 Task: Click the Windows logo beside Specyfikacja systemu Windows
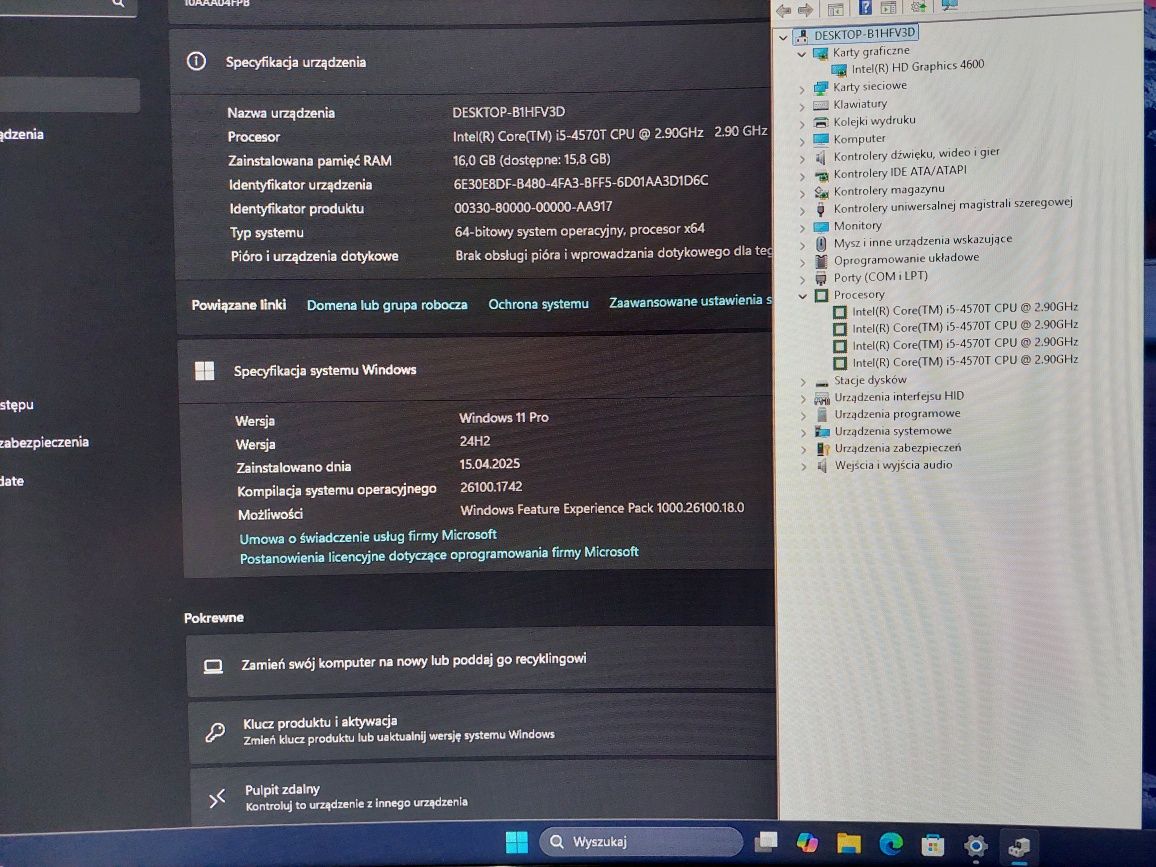[x=204, y=371]
